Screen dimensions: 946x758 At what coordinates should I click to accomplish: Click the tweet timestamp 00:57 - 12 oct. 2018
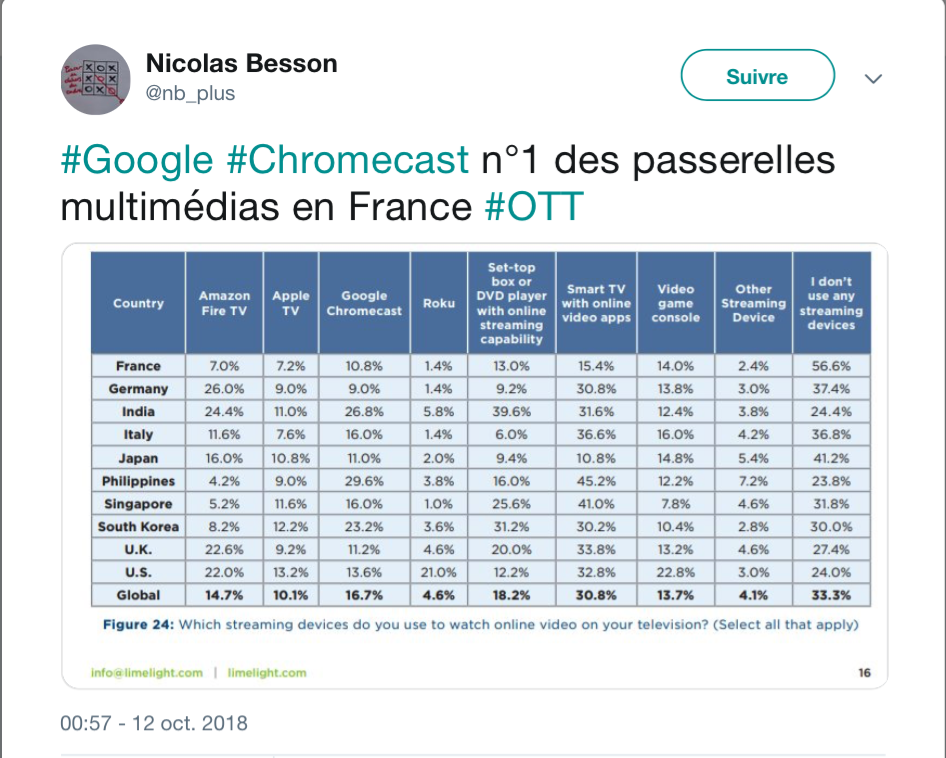pos(154,723)
